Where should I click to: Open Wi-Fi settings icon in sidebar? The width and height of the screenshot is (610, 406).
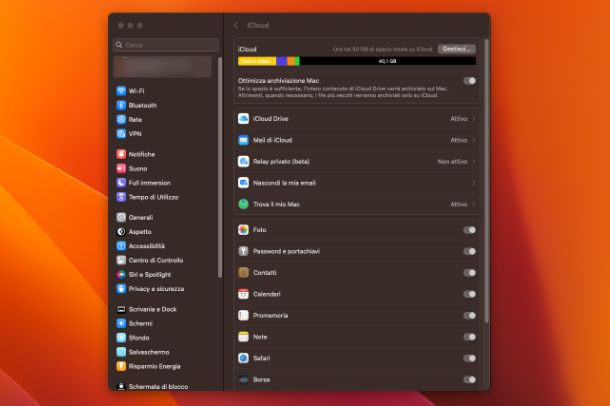click(121, 91)
